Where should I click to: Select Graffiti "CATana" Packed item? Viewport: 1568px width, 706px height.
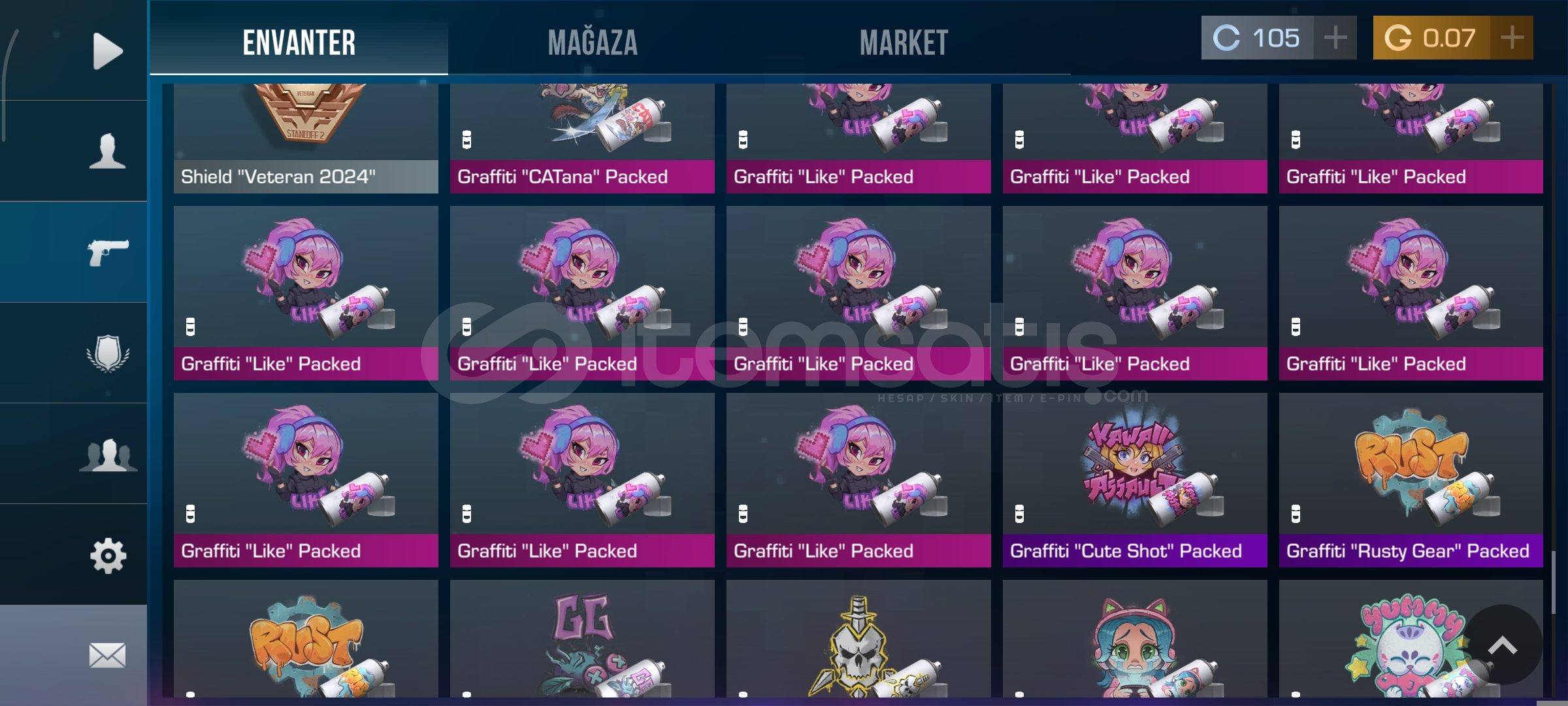[582, 139]
